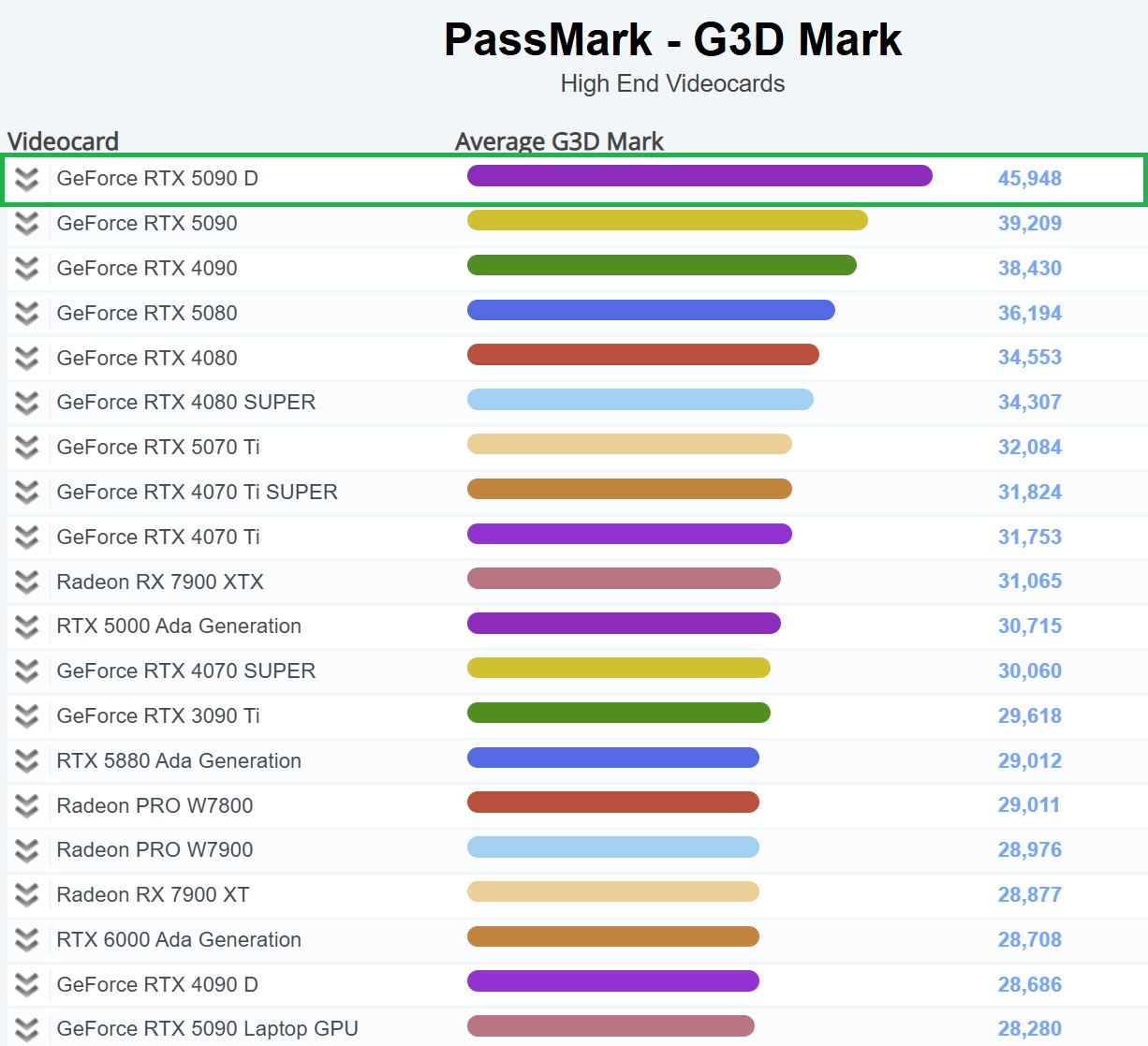Image resolution: width=1148 pixels, height=1046 pixels.
Task: Open the GeForce RTX 5080 videocard link
Action: (x=147, y=313)
